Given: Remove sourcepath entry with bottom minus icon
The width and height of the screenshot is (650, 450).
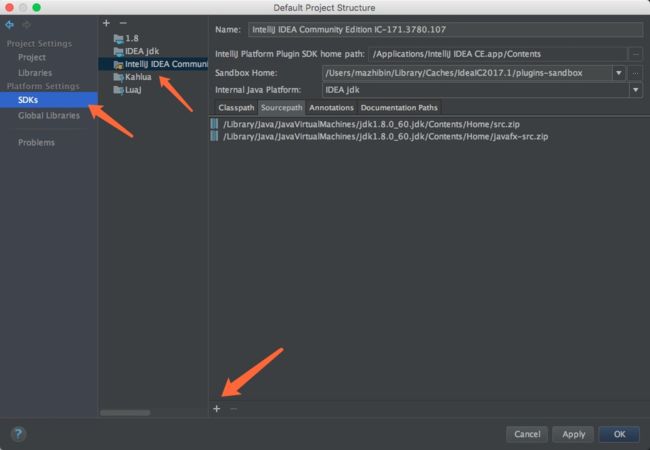Looking at the screenshot, I should [233, 409].
